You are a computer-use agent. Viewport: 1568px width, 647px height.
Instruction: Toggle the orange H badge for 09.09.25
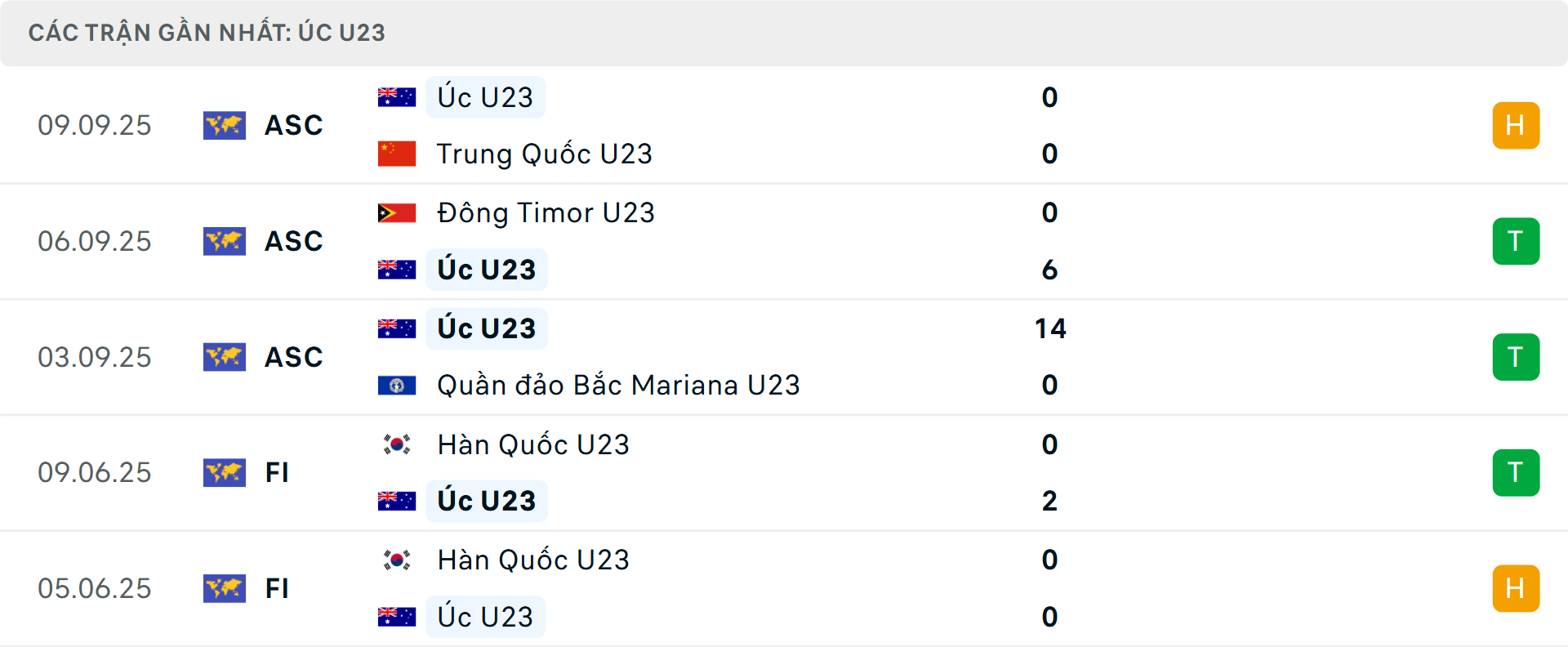tap(1516, 125)
